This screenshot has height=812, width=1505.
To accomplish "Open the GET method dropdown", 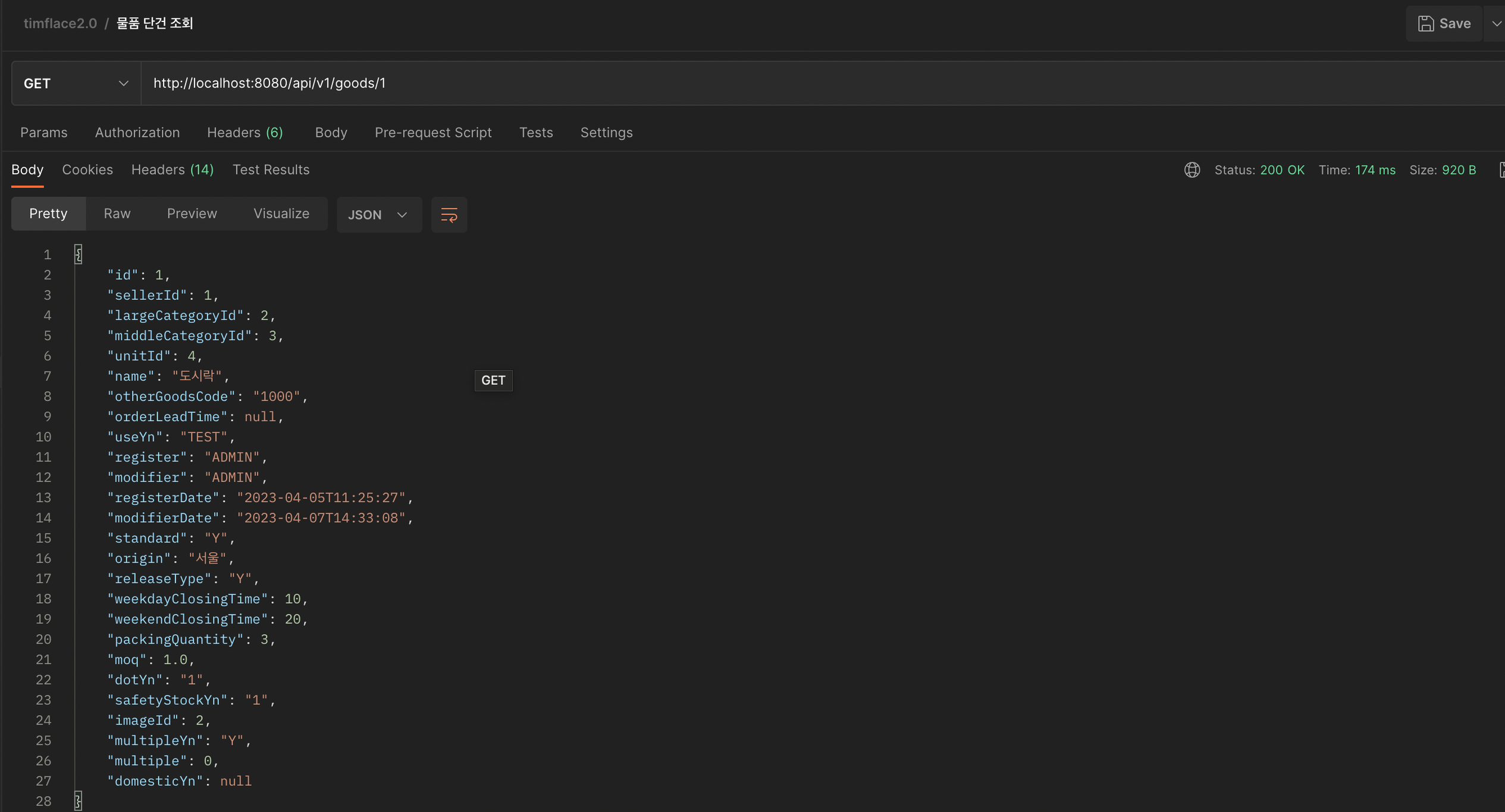I will (76, 83).
